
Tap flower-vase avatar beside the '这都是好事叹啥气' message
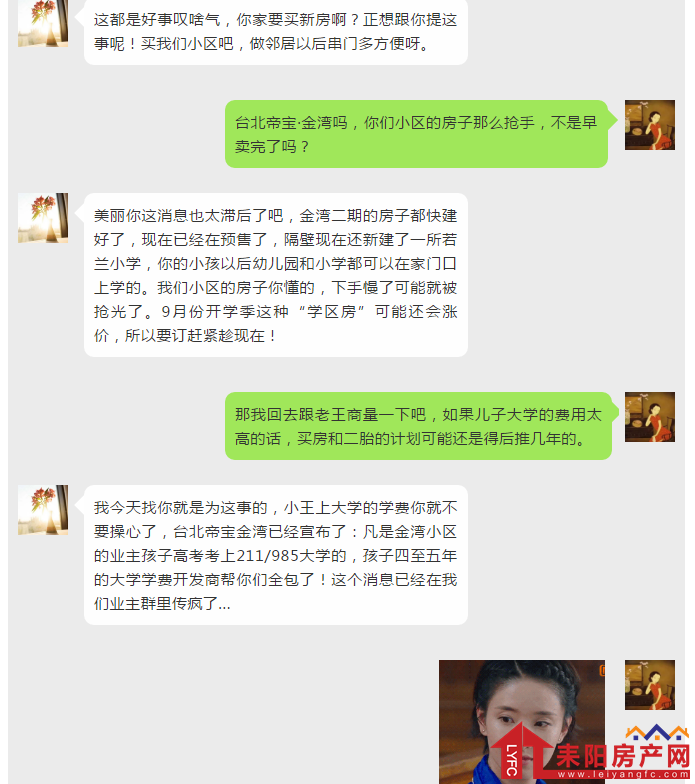pyautogui.click(x=43, y=24)
